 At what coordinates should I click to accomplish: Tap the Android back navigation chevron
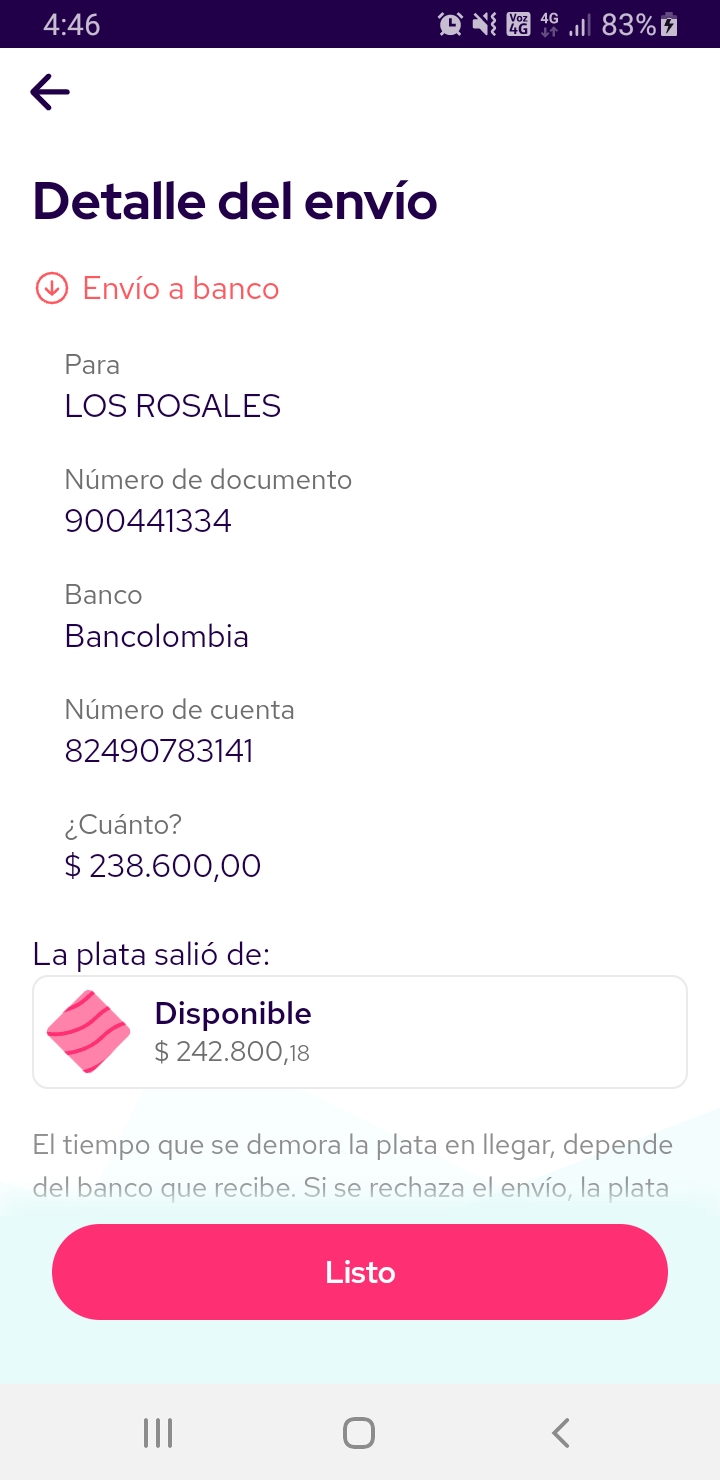(561, 1433)
